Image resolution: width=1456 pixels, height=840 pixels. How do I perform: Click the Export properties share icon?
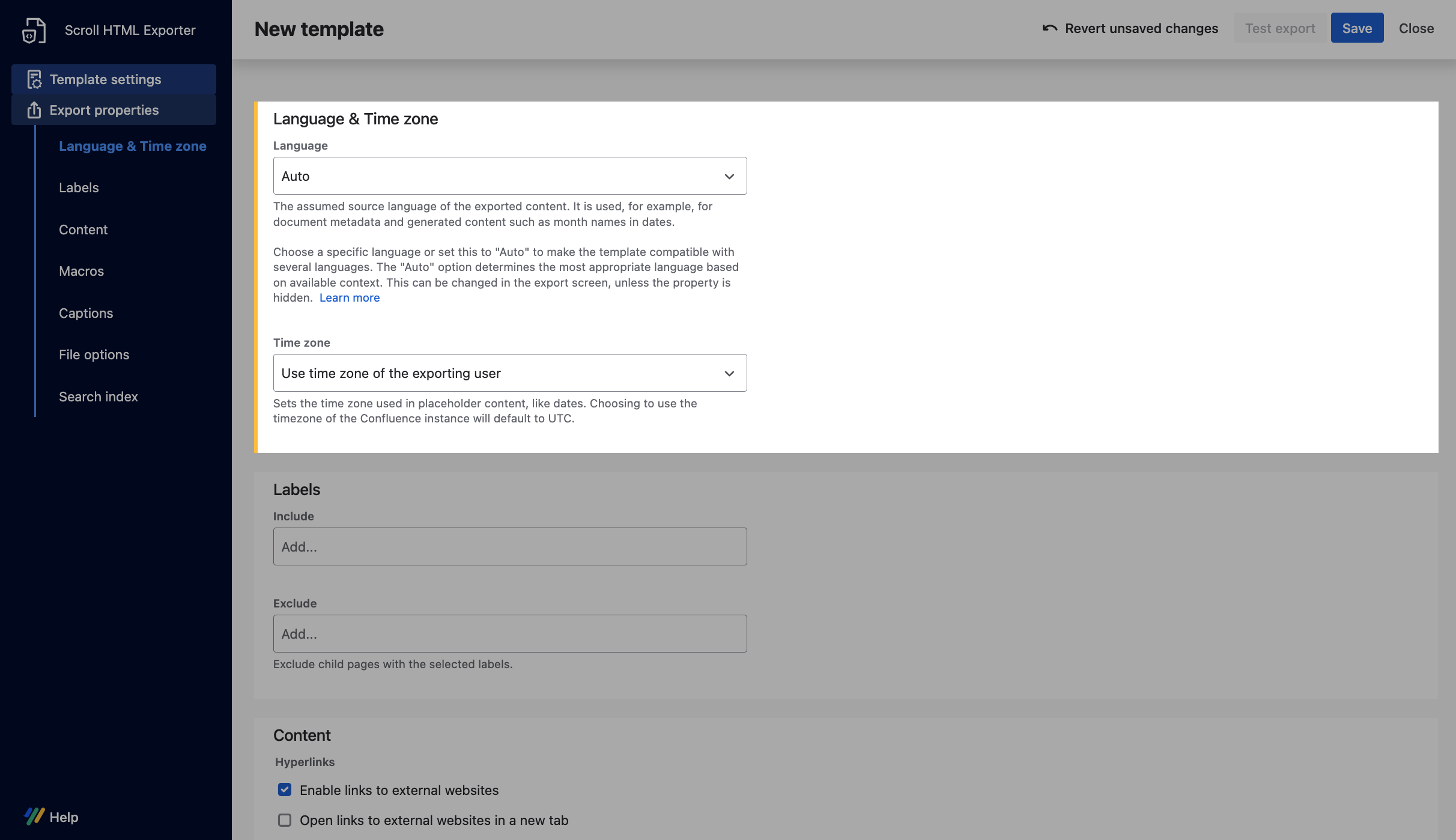[34, 110]
